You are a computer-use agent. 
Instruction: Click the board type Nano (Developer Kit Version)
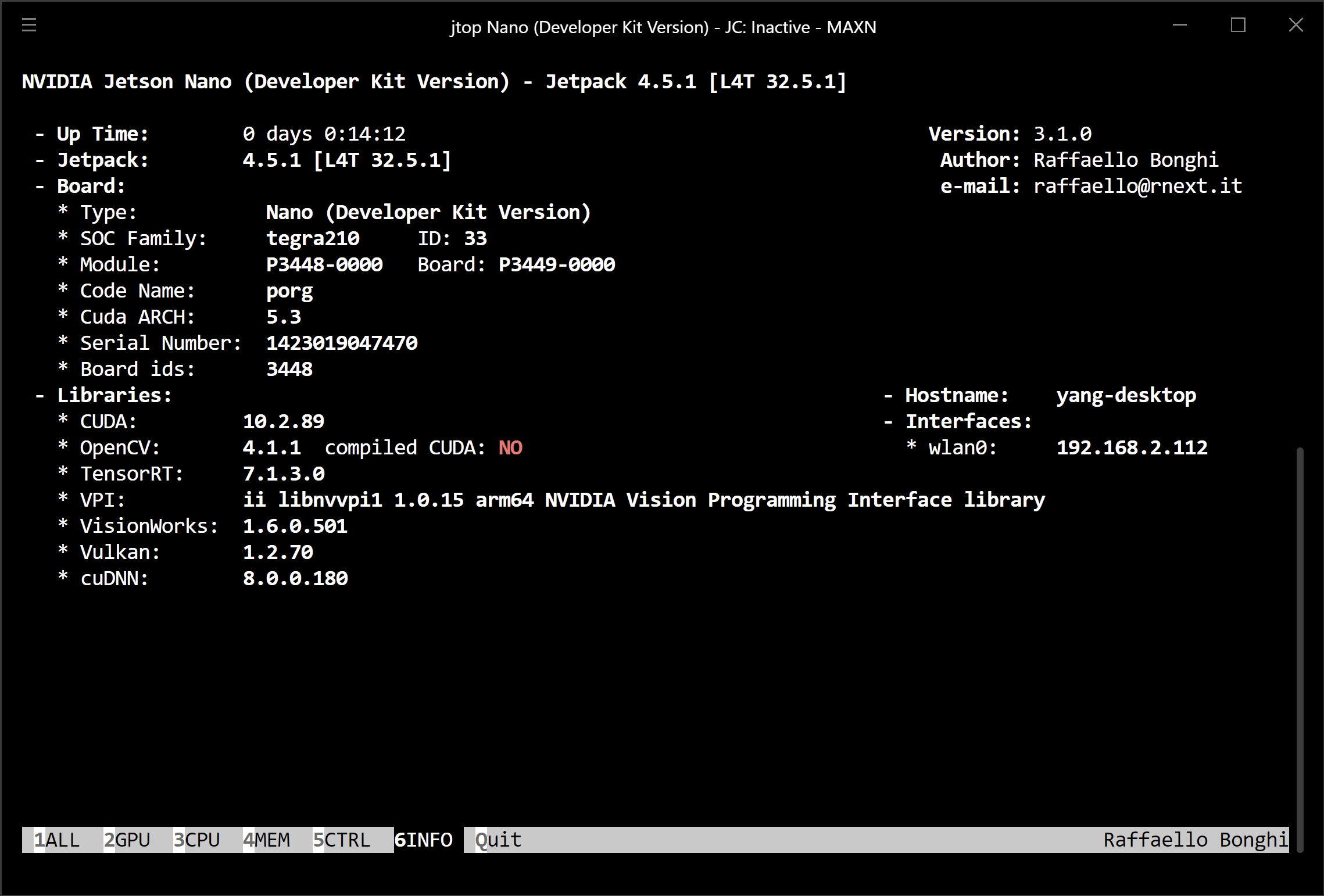(x=429, y=212)
